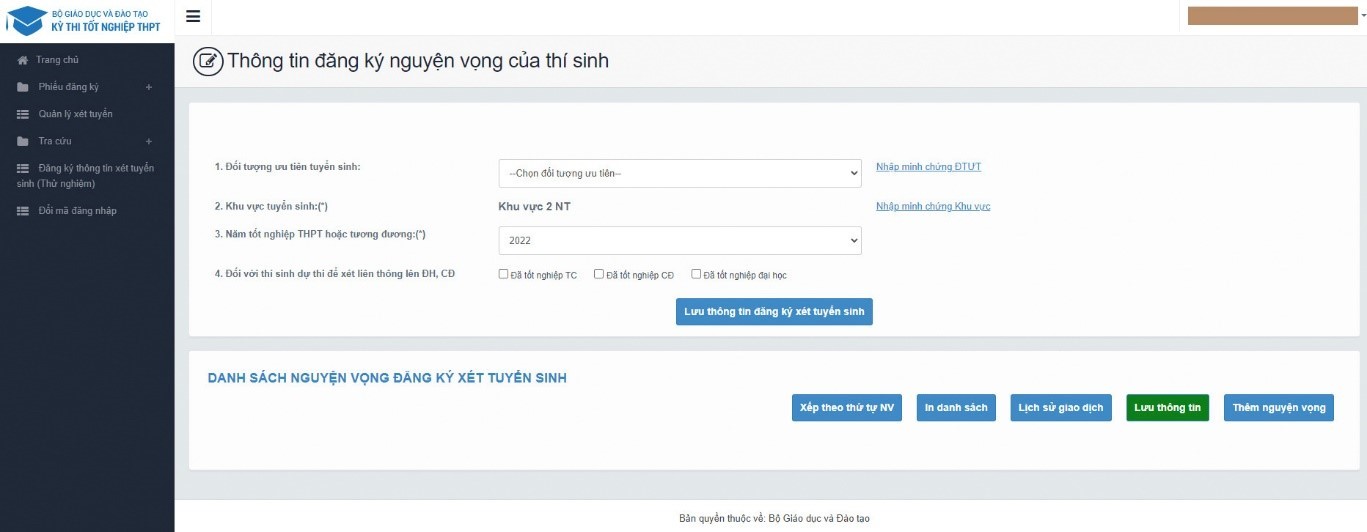The height and width of the screenshot is (532, 1367).
Task: Tick the Đã tốt nghiệp đại học checkbox
Action: 696,274
